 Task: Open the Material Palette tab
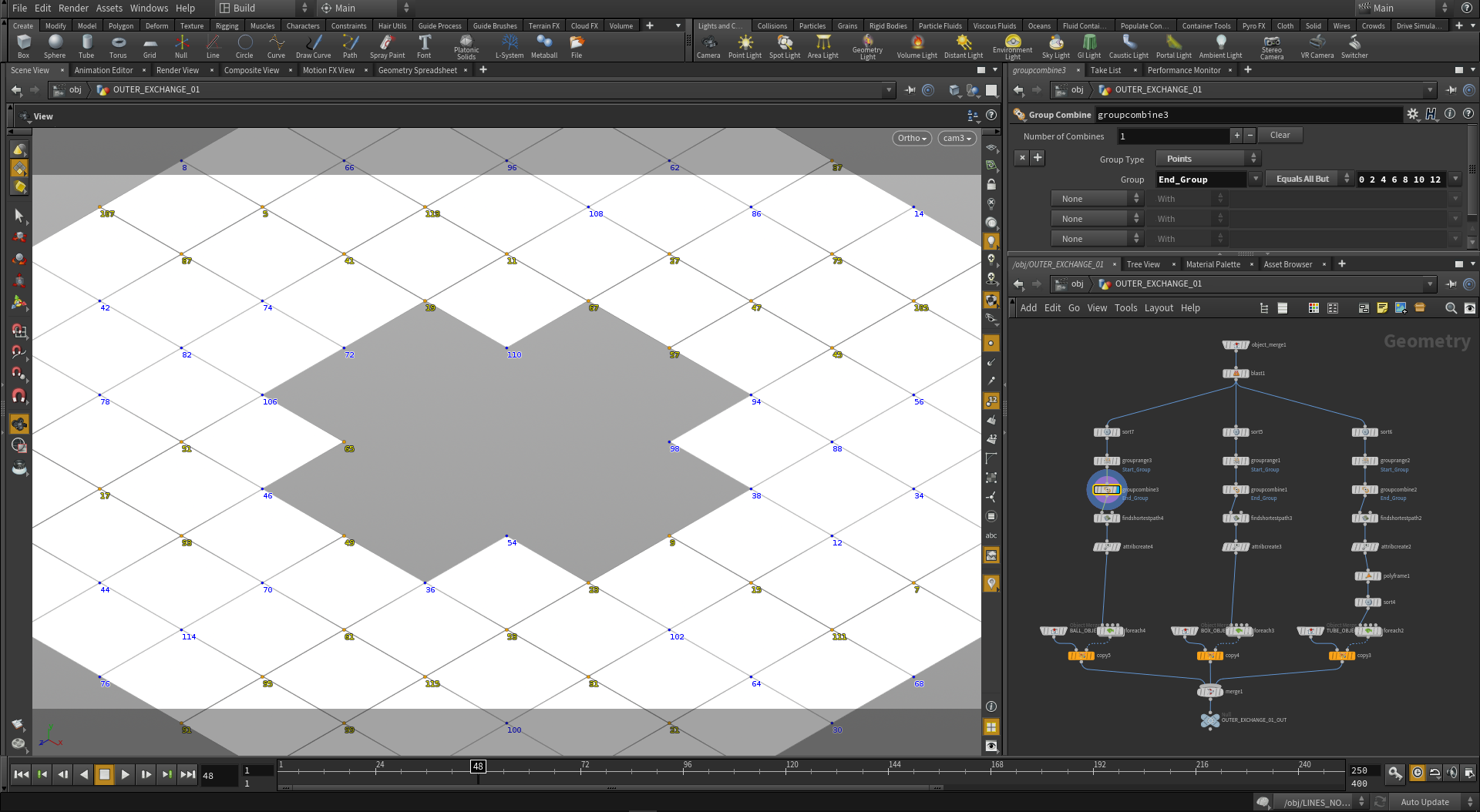point(1213,264)
